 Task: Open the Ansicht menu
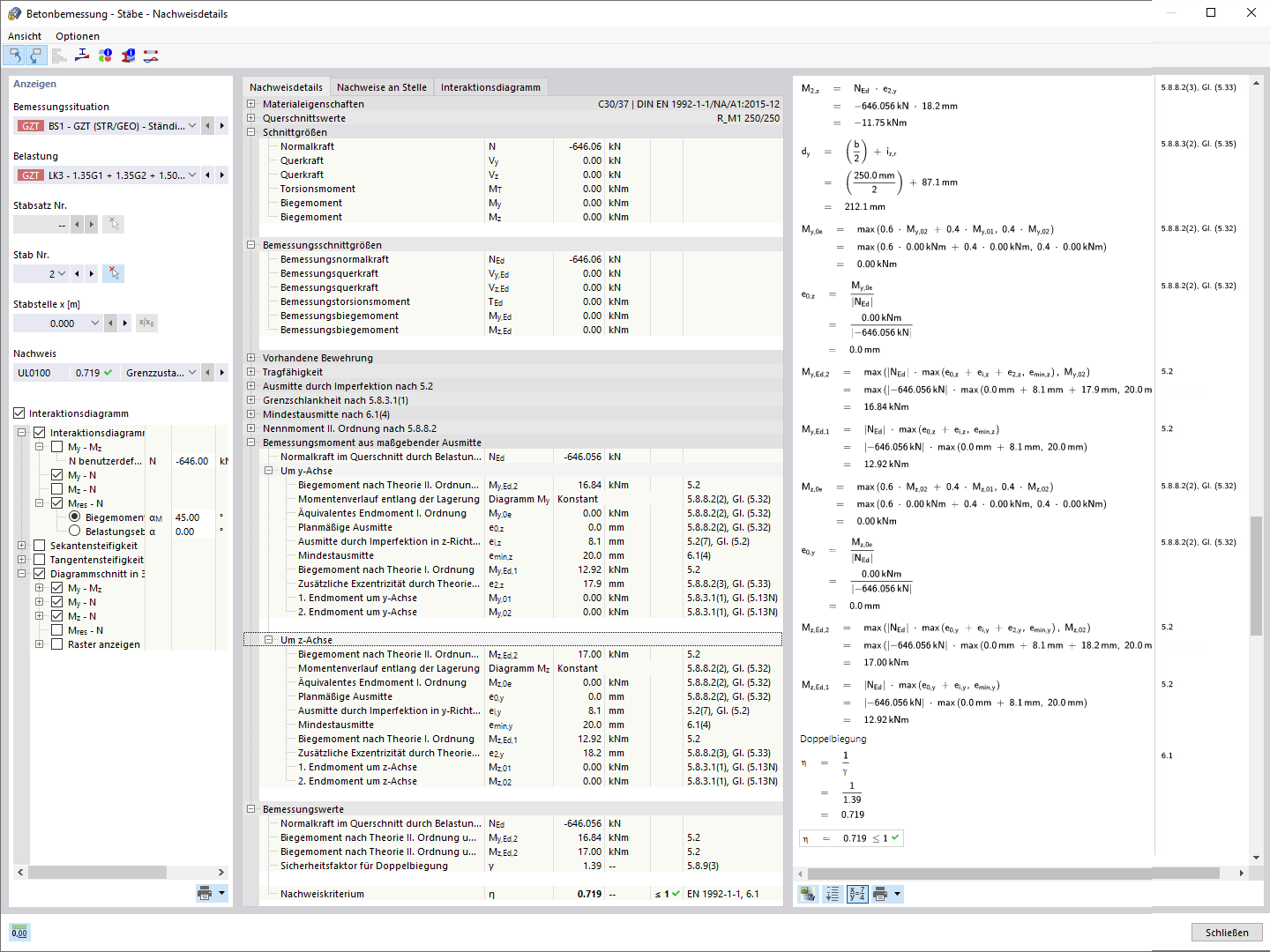click(x=25, y=36)
